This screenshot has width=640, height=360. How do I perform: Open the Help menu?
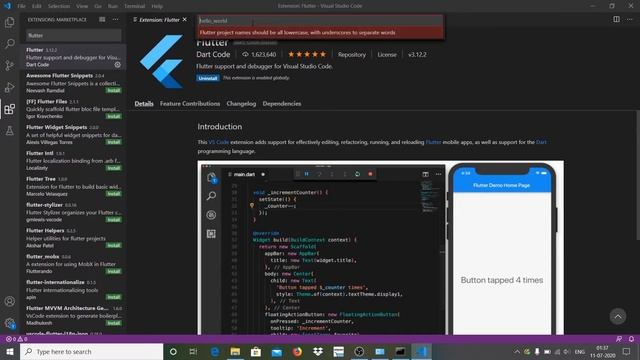pyautogui.click(x=157, y=6)
